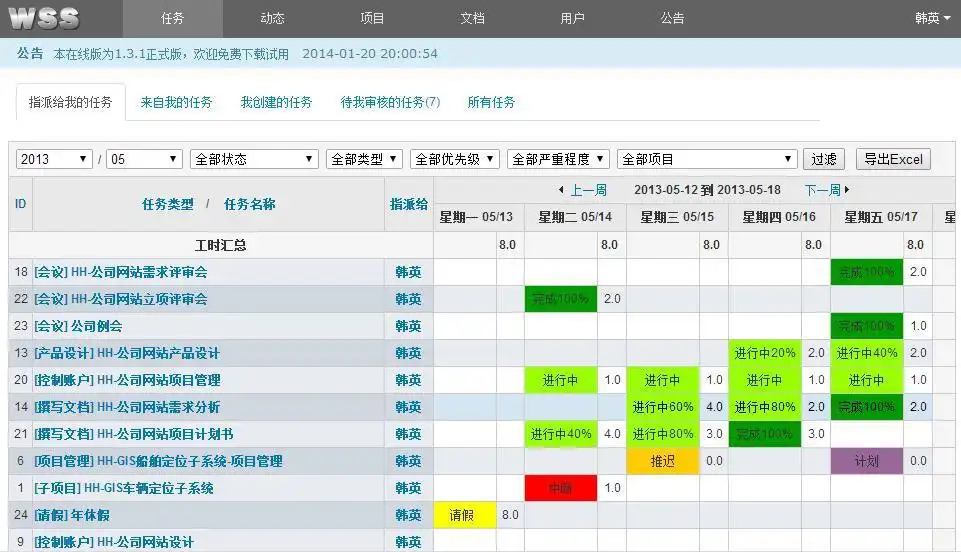Go to next week via 下一周
This screenshot has width=961, height=552.
point(827,190)
